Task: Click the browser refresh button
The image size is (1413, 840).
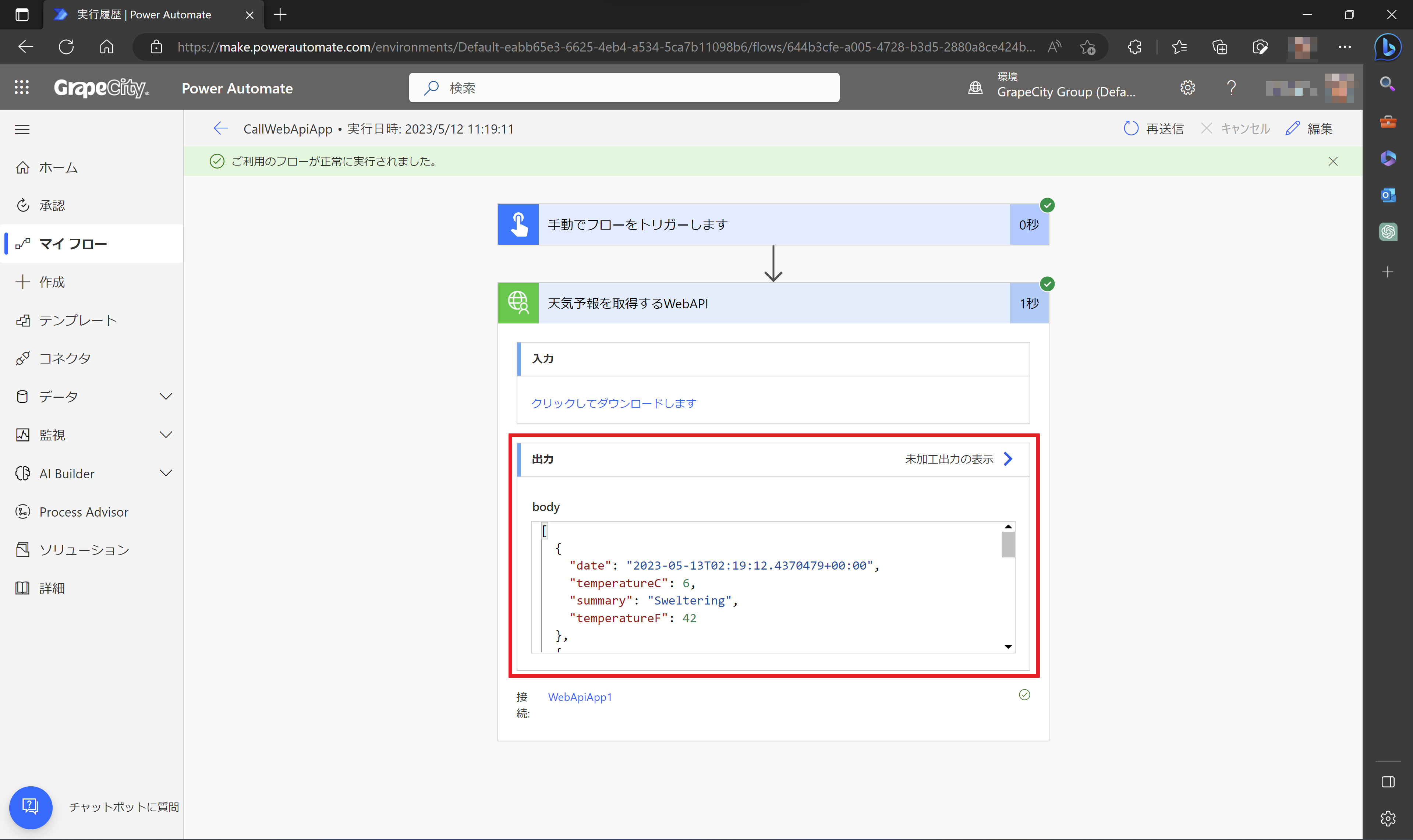Action: coord(66,47)
